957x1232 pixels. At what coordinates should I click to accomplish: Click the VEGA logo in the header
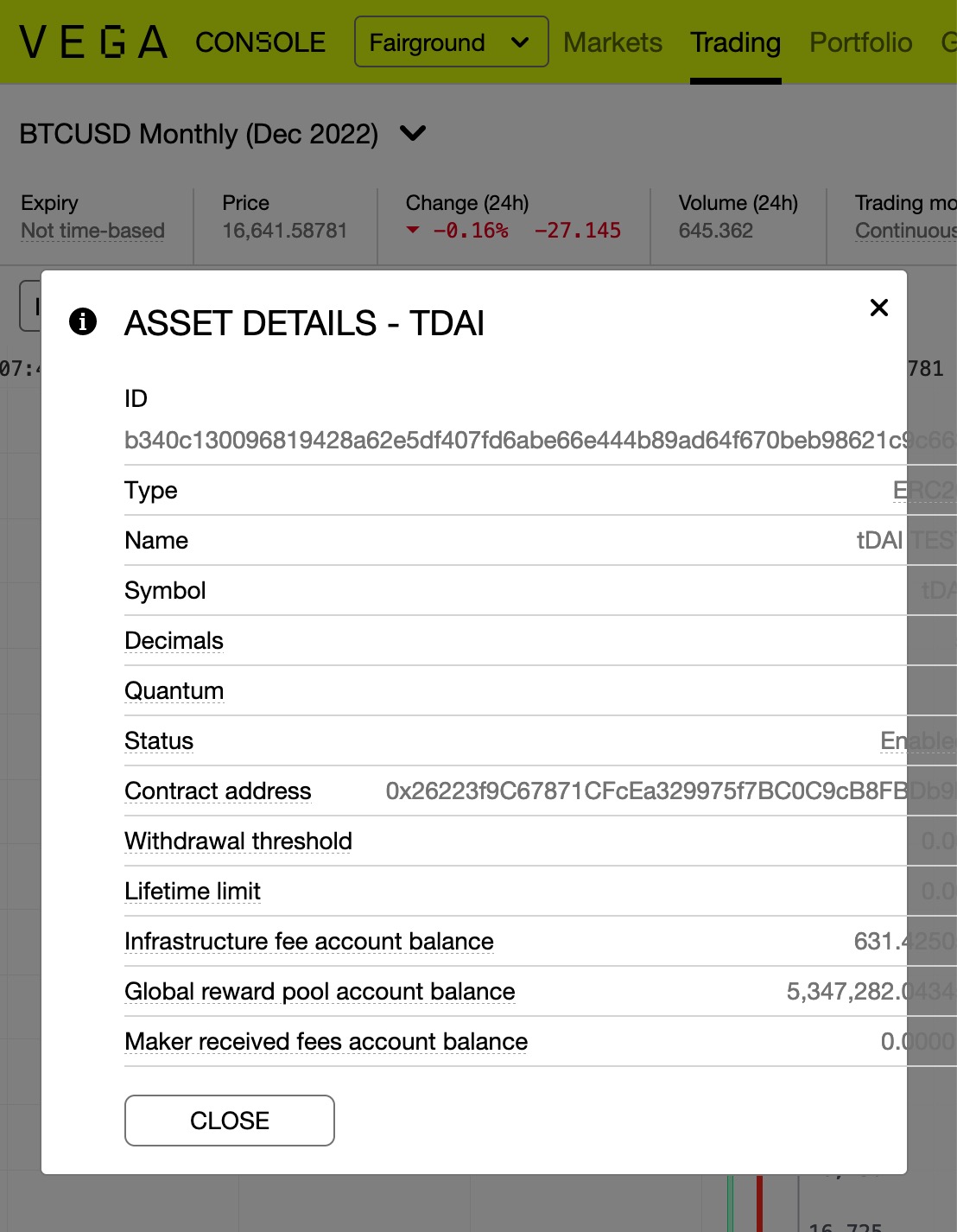click(x=92, y=41)
